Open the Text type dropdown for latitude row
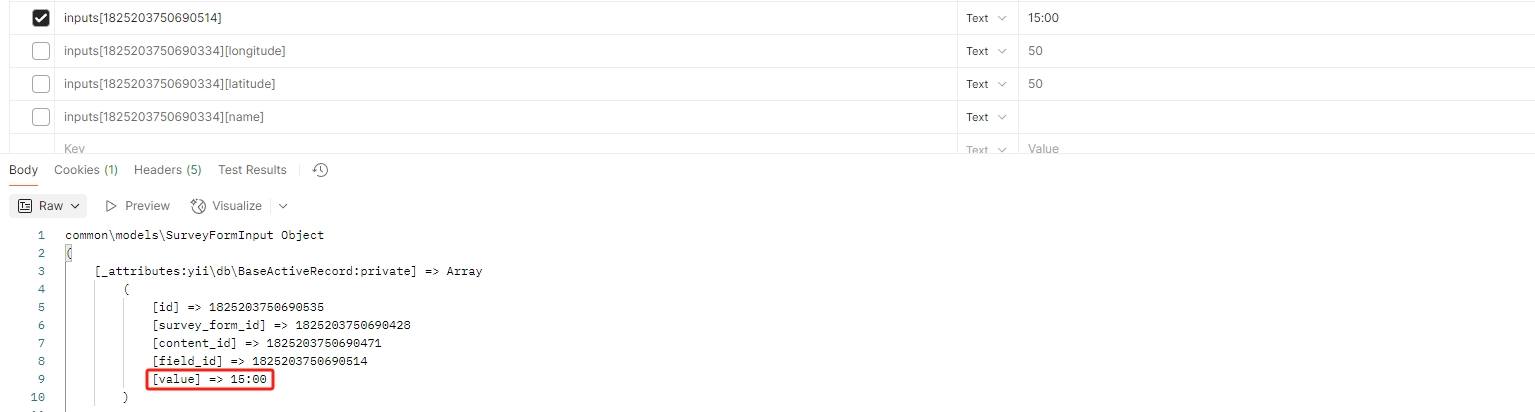Screen dimensions: 1535x412 point(986,84)
